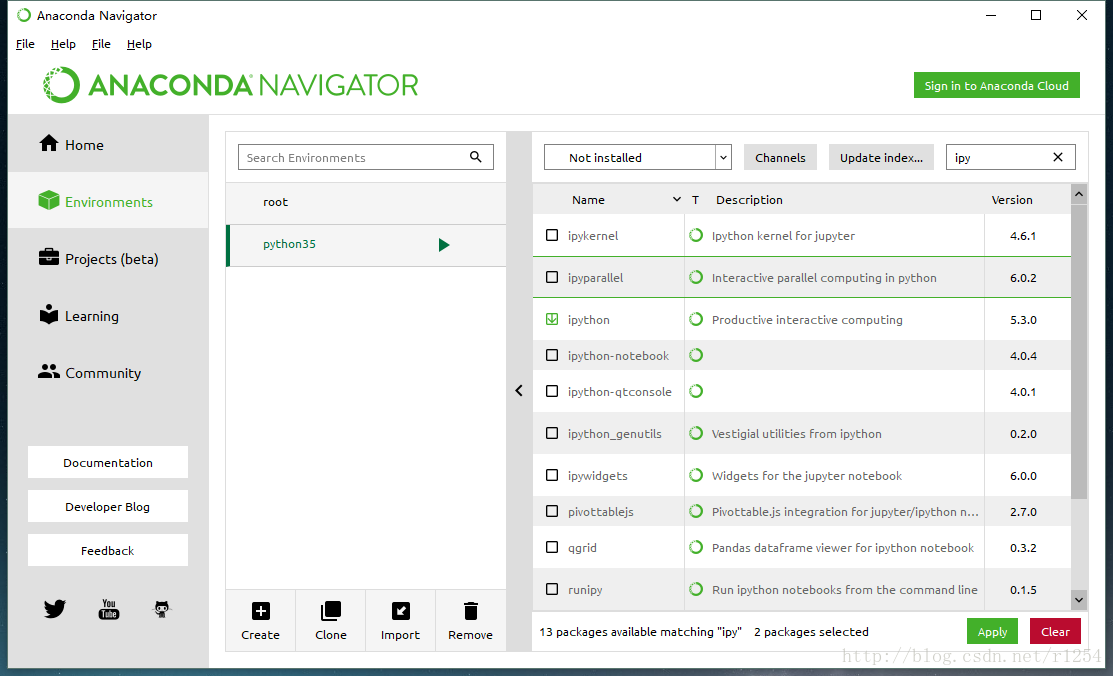Unmark the ipython package checkbox
The height and width of the screenshot is (676, 1113).
pos(552,320)
